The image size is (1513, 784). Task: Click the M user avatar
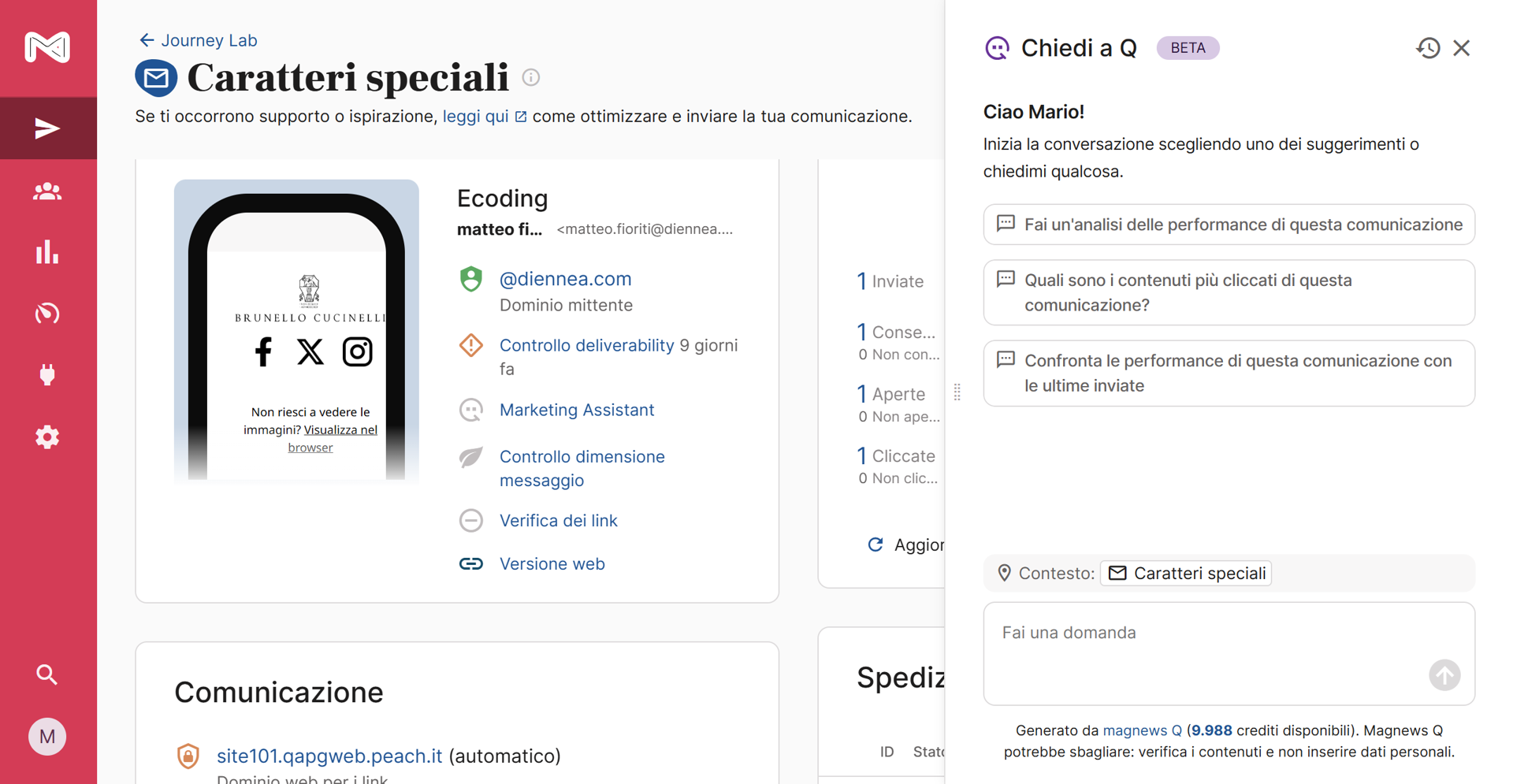coord(47,737)
